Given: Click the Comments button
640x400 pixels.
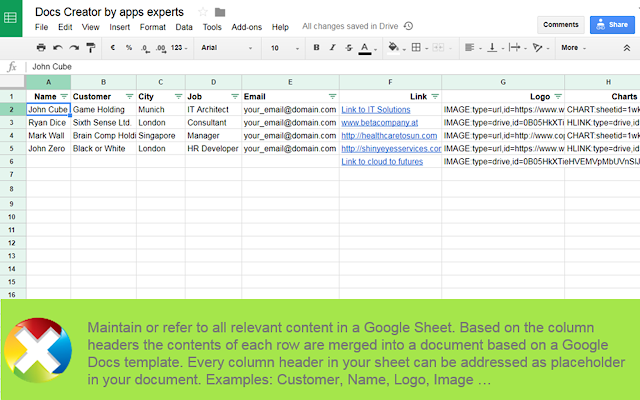Looking at the screenshot, I should pyautogui.click(x=560, y=24).
